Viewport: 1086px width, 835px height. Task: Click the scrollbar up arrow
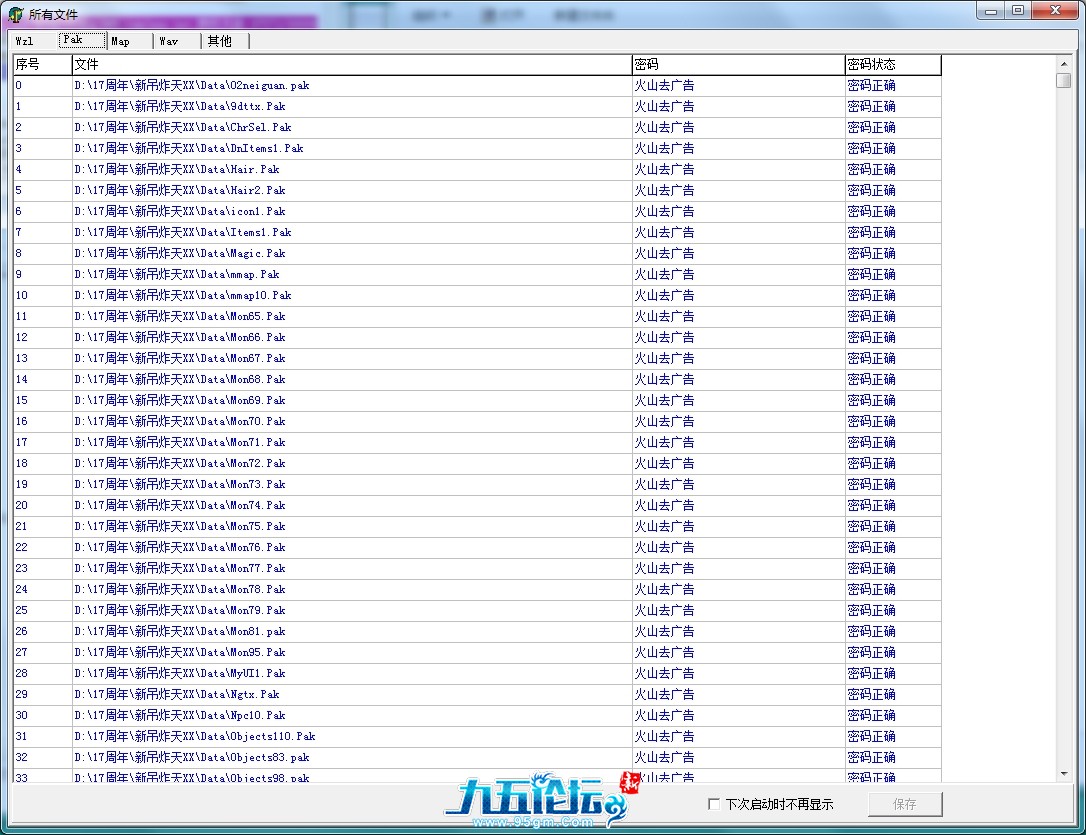(x=1063, y=64)
